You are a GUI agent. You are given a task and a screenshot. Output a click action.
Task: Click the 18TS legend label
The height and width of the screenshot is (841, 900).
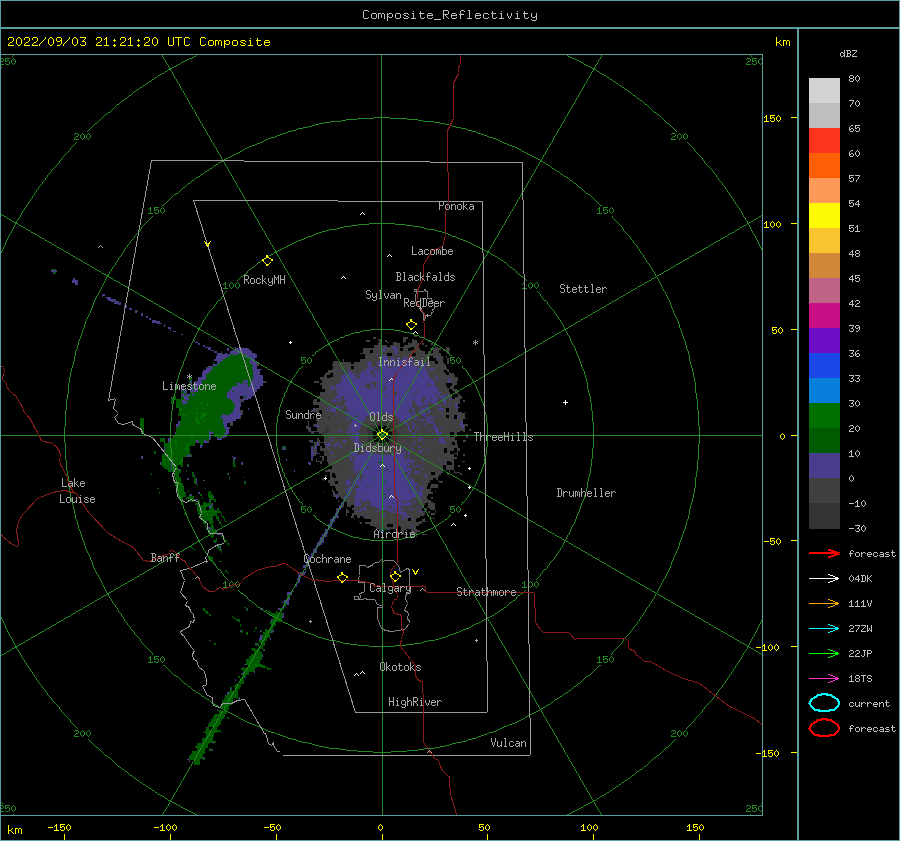[860, 679]
